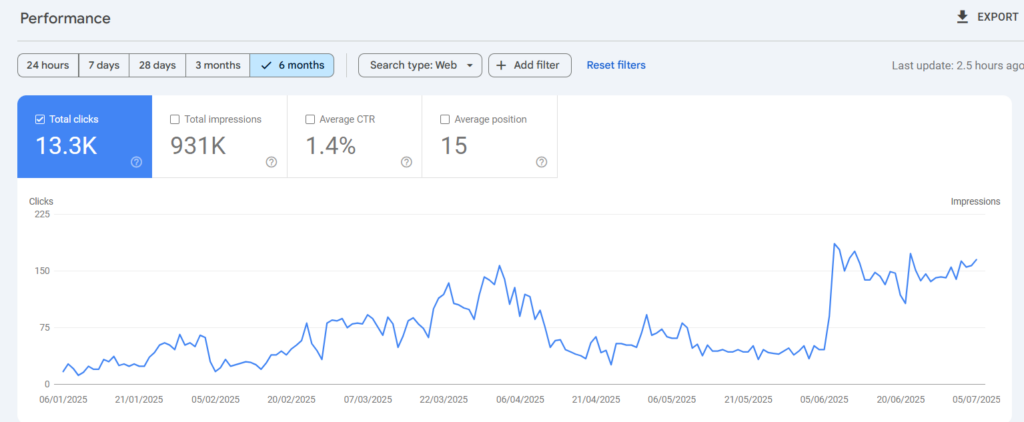Uncheck the Total clicks checkbox
Image resolution: width=1024 pixels, height=422 pixels.
(x=40, y=120)
